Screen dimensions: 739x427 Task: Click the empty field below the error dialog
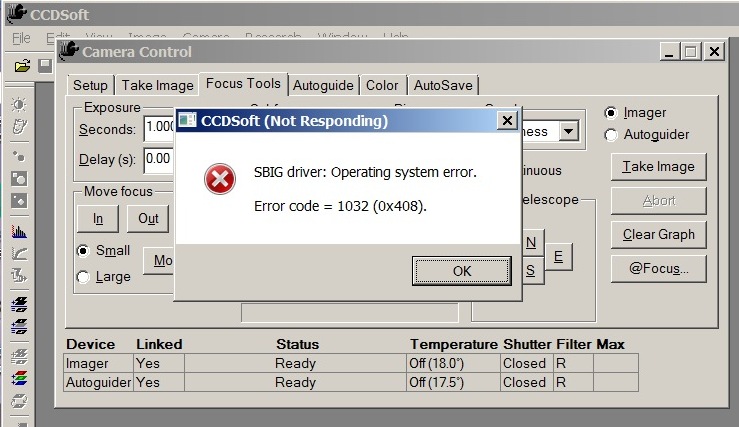(x=350, y=312)
